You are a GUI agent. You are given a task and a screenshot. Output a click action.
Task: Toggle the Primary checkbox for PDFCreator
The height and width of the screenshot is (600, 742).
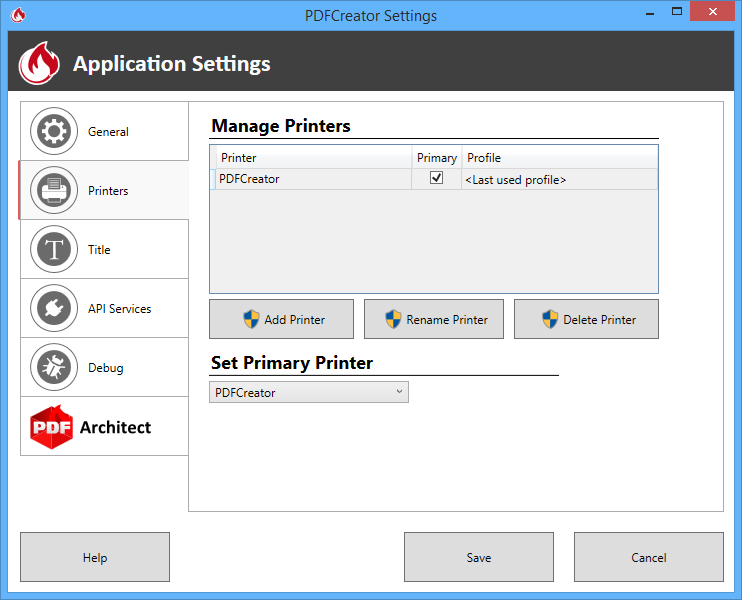click(436, 179)
